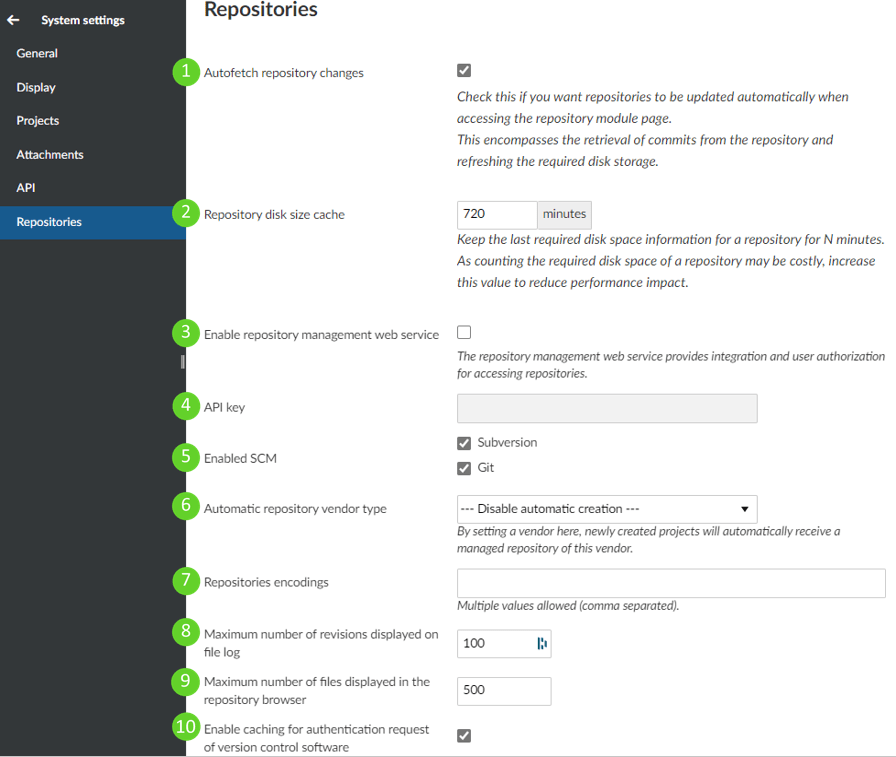Click the icon inside the revisions field
Screen dimensions: 896x757
(x=542, y=643)
